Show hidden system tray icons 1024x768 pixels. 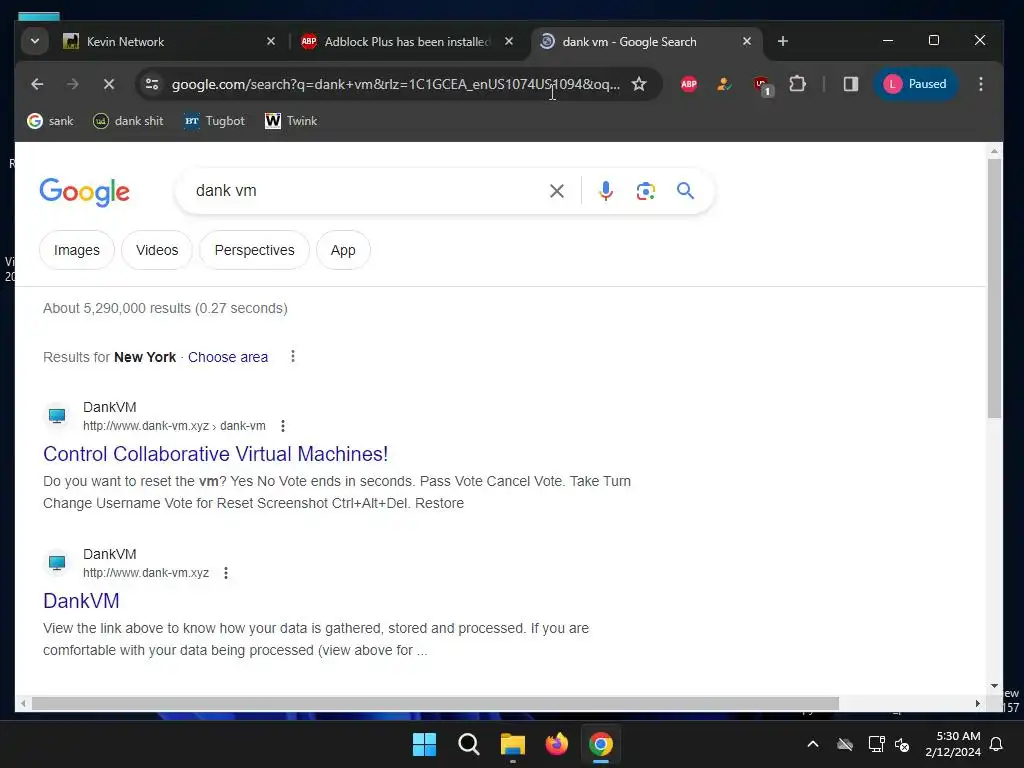tap(813, 744)
